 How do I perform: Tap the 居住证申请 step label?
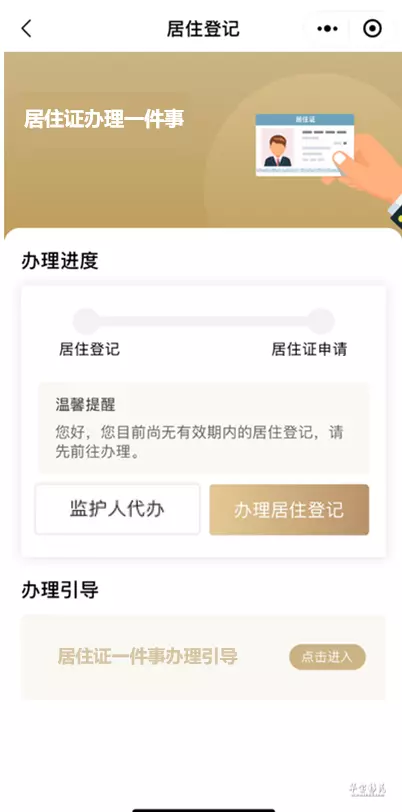click(309, 349)
